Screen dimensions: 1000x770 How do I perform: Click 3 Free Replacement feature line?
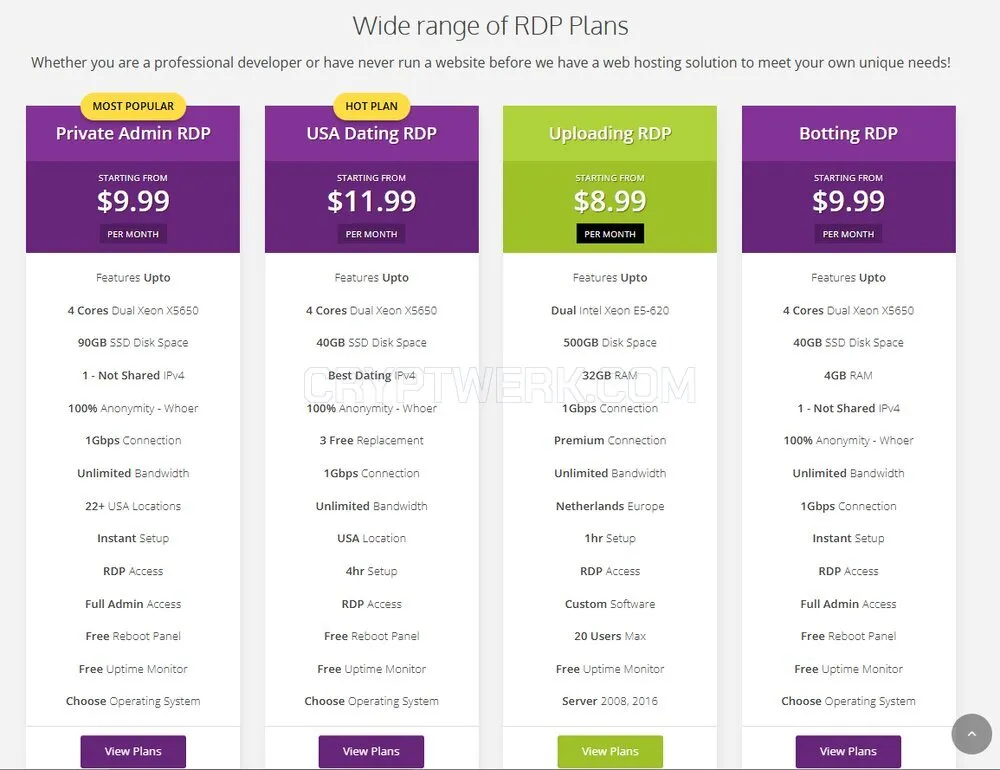[x=371, y=440]
